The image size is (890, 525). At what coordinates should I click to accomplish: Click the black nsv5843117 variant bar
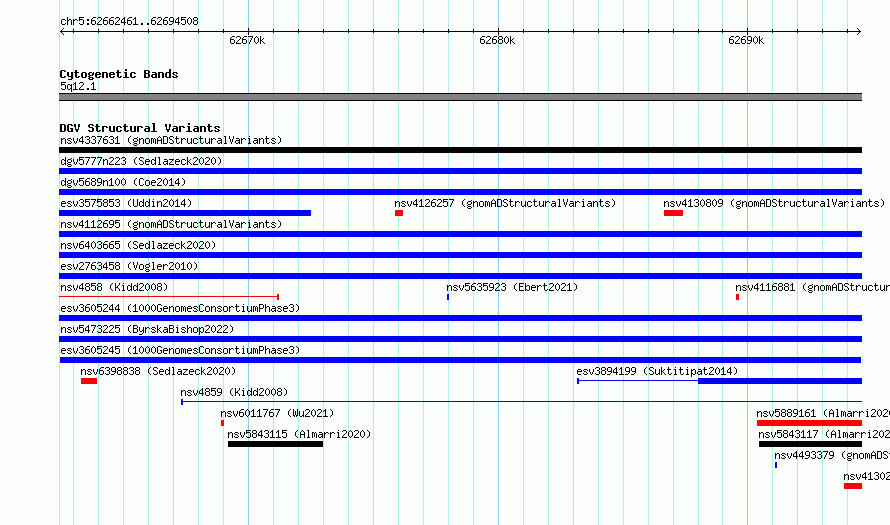click(811, 444)
